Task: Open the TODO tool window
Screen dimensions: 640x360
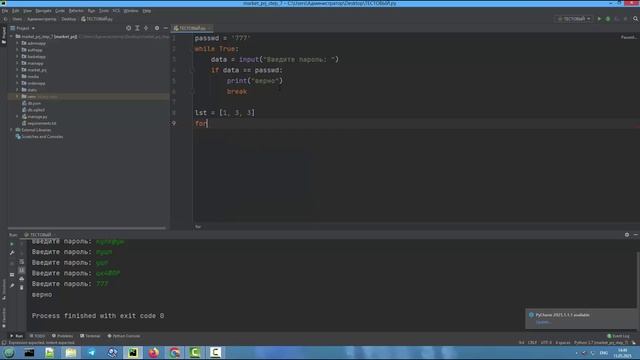Action: 37,336
